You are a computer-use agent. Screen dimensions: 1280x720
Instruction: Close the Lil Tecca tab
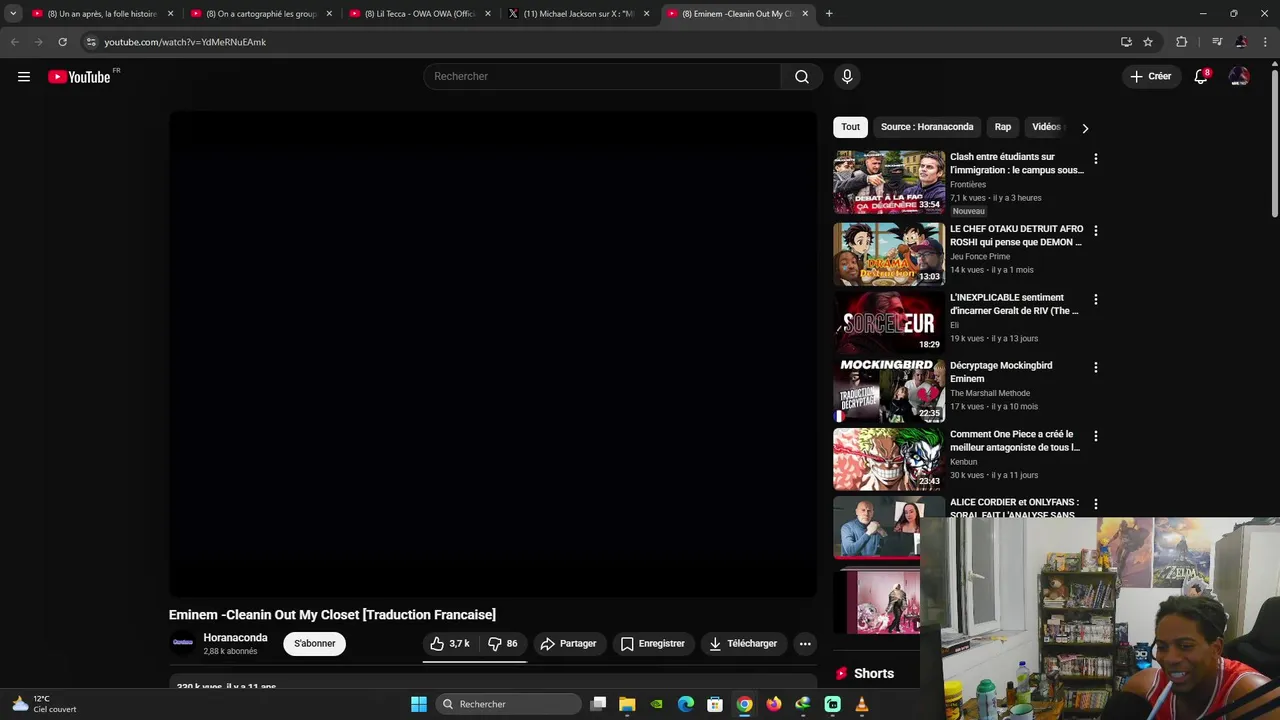click(x=488, y=14)
